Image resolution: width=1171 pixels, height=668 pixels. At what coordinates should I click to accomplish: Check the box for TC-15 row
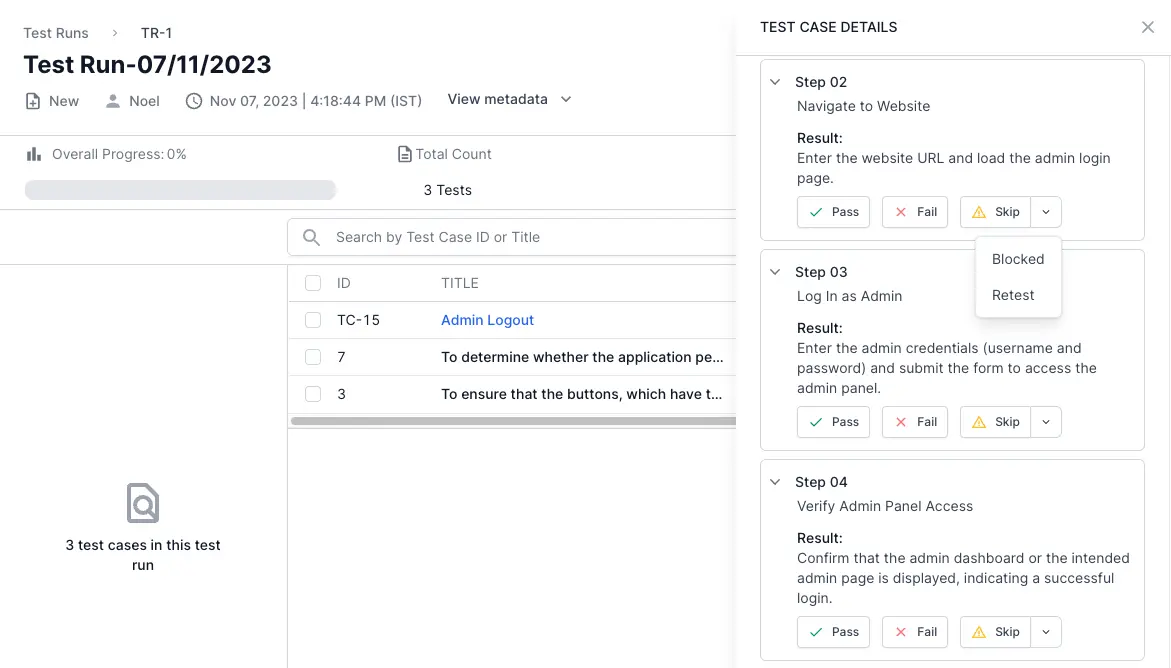313,320
